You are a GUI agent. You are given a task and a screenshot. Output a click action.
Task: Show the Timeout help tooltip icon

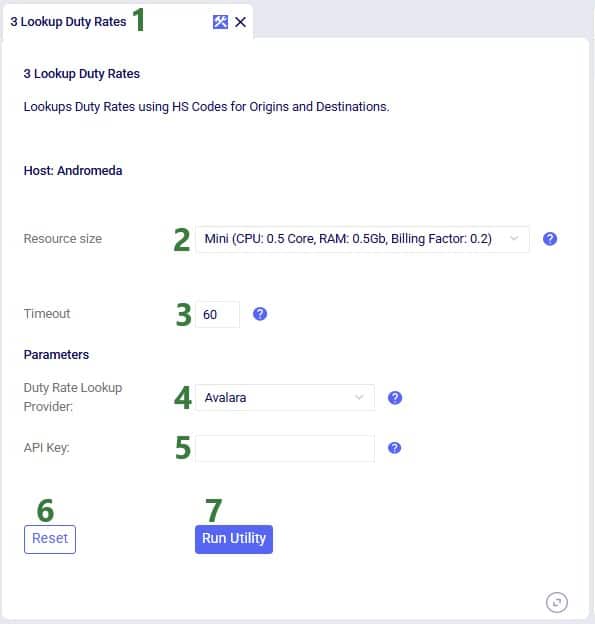(260, 314)
